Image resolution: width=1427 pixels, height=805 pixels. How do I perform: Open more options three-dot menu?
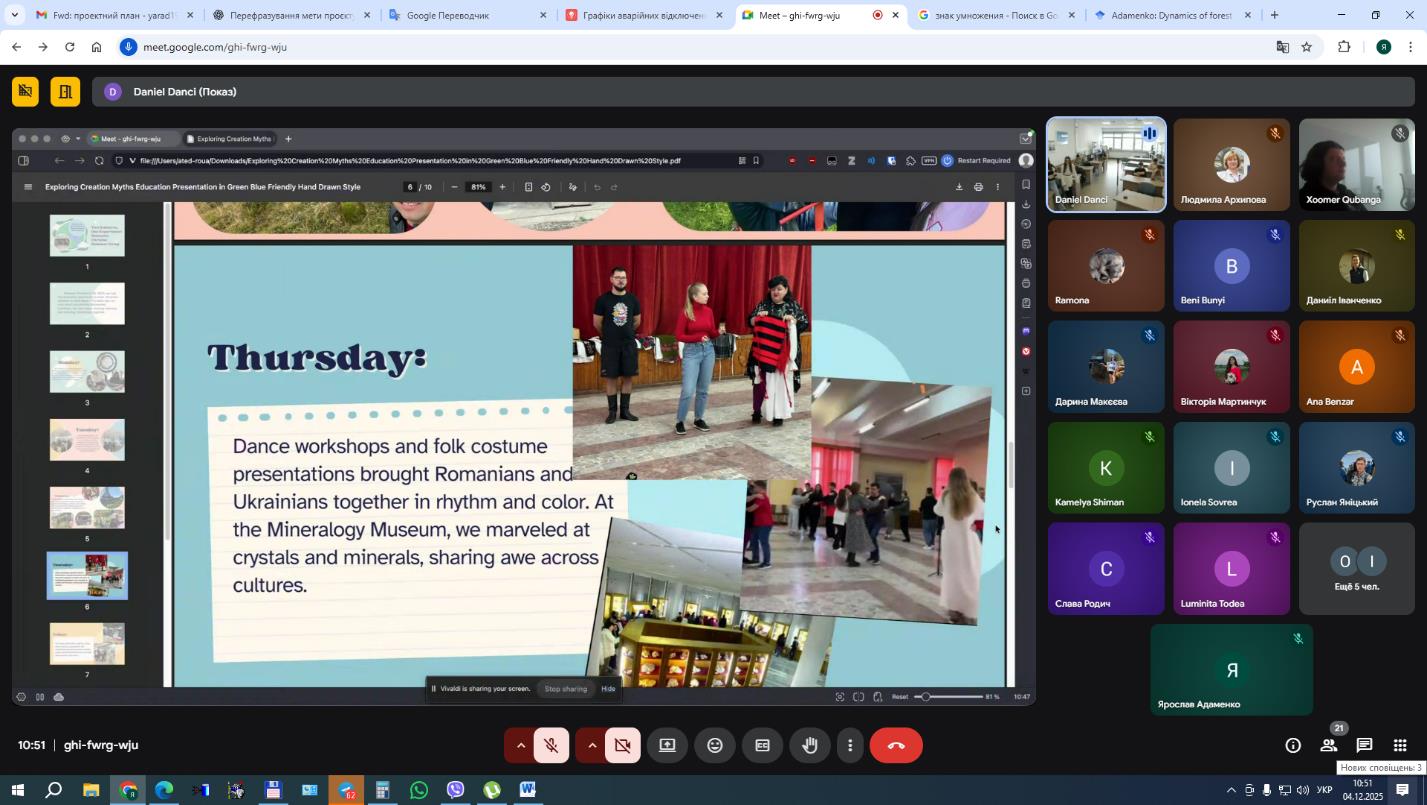point(850,746)
